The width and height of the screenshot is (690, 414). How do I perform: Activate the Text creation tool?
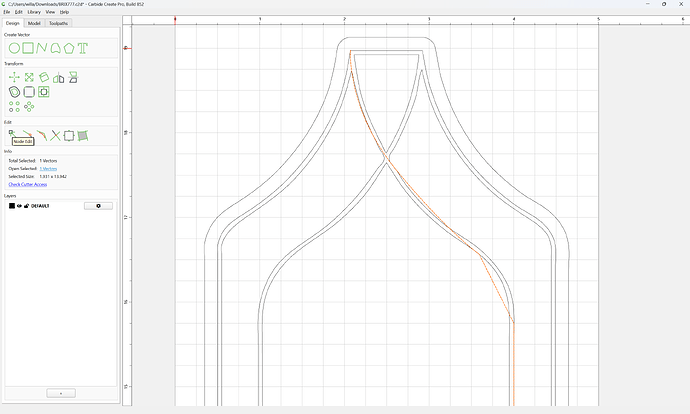[83, 48]
